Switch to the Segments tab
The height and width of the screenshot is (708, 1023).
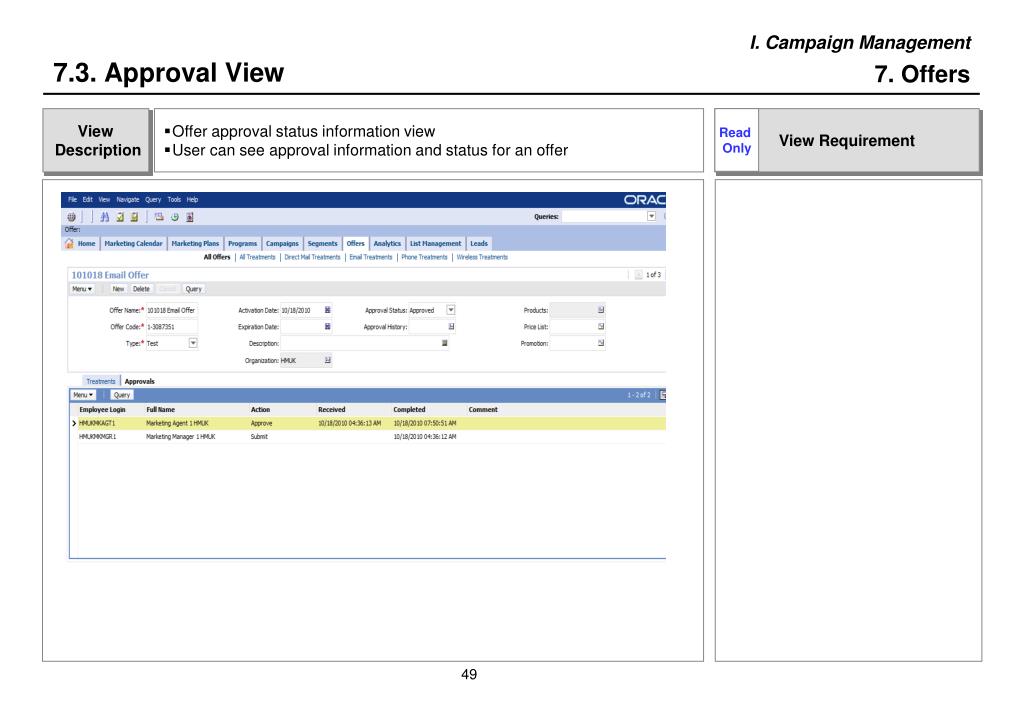point(323,243)
